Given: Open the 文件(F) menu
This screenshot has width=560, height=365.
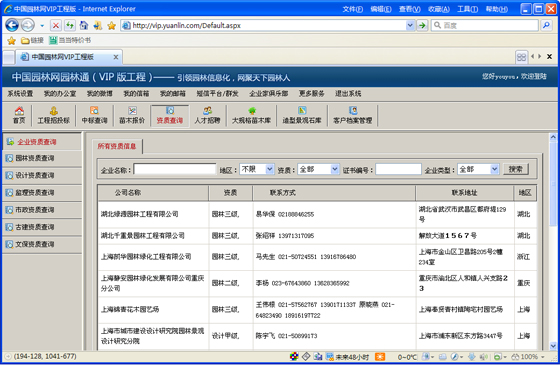Looking at the screenshot, I should (352, 9).
